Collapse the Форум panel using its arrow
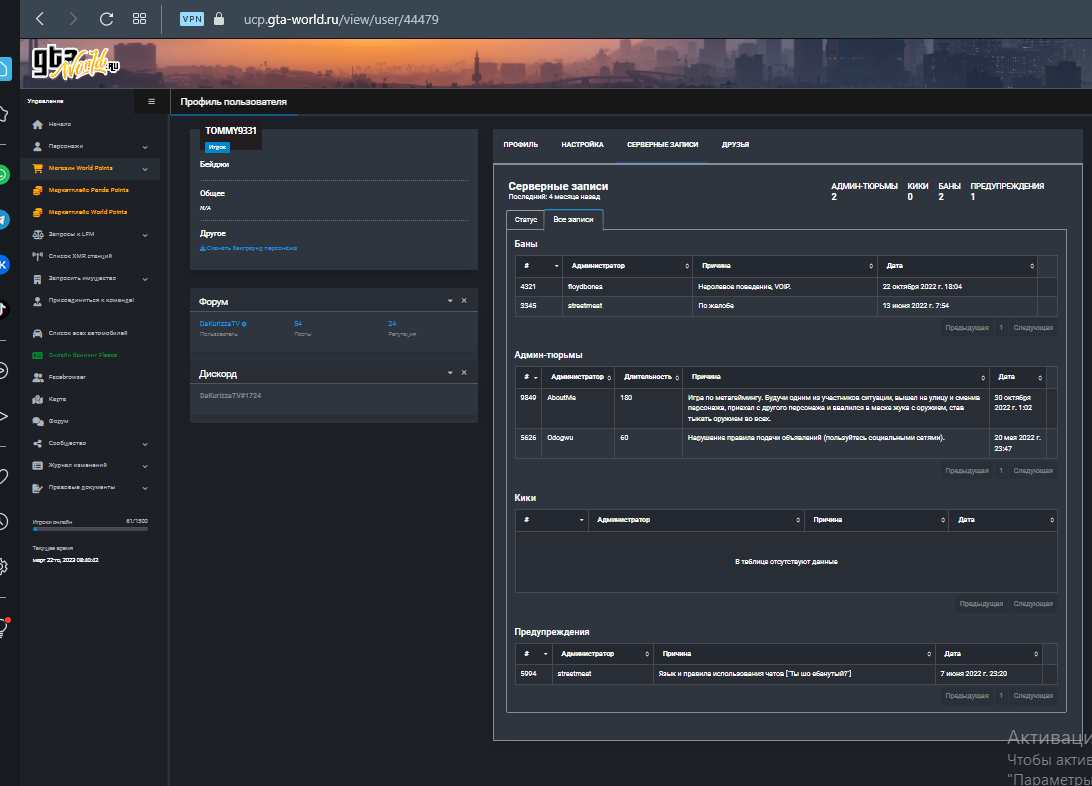1092x786 pixels. [450, 301]
